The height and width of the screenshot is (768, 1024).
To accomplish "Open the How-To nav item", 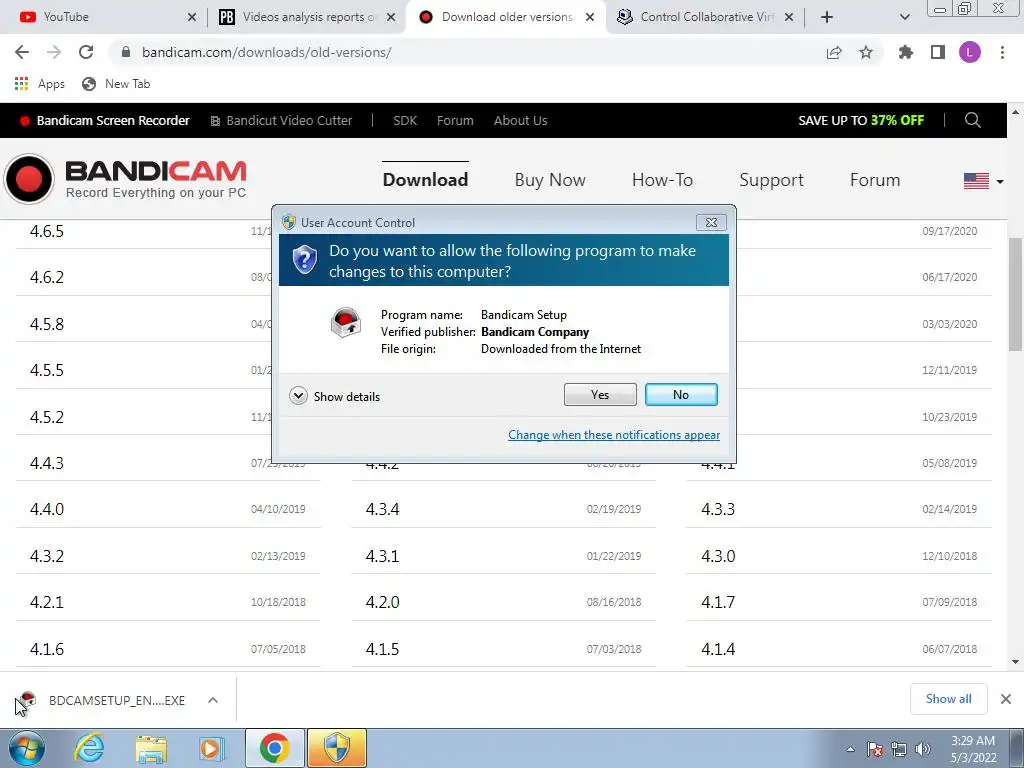I will click(662, 180).
